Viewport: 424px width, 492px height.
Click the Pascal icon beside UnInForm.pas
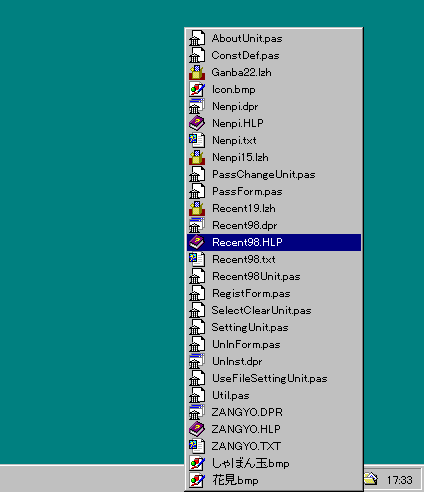[x=197, y=344]
